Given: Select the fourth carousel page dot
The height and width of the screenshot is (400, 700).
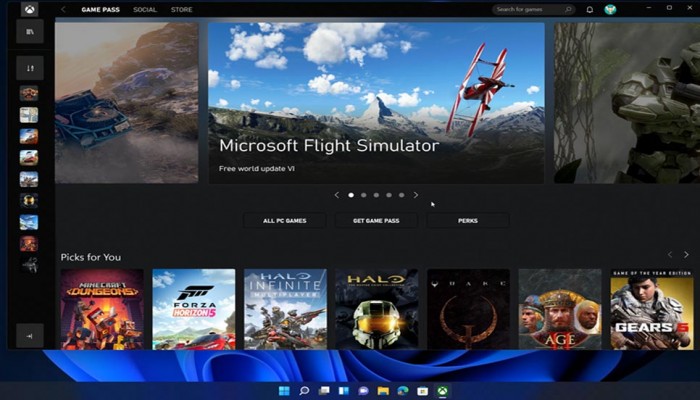Looking at the screenshot, I should [x=389, y=195].
